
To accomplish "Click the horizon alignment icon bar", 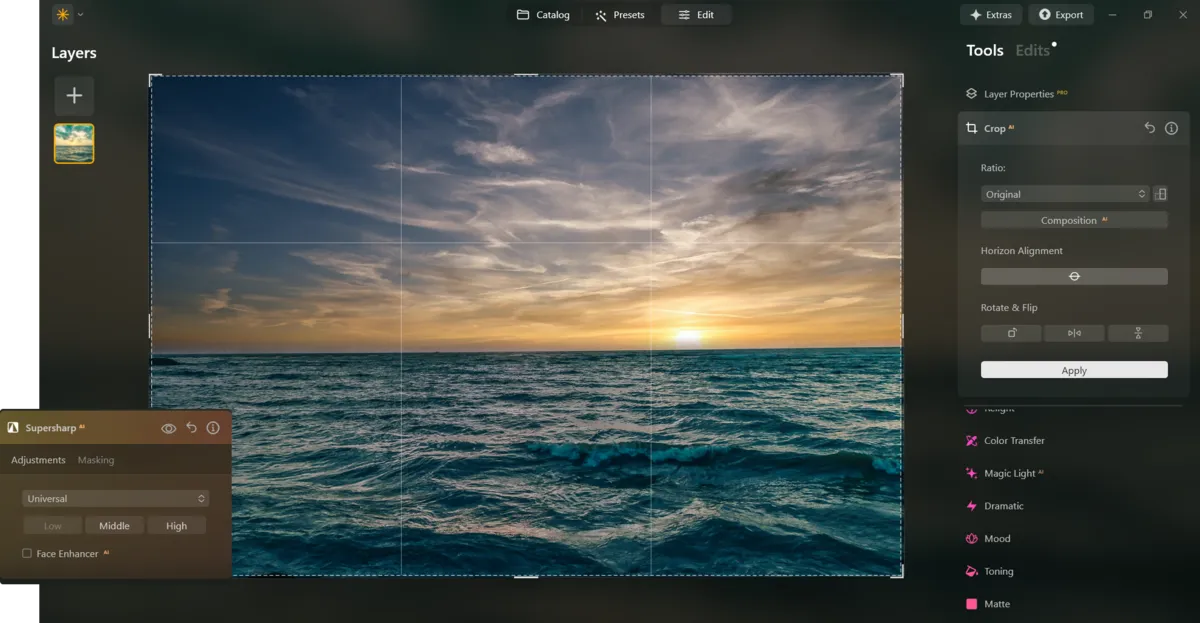I will coord(1074,276).
